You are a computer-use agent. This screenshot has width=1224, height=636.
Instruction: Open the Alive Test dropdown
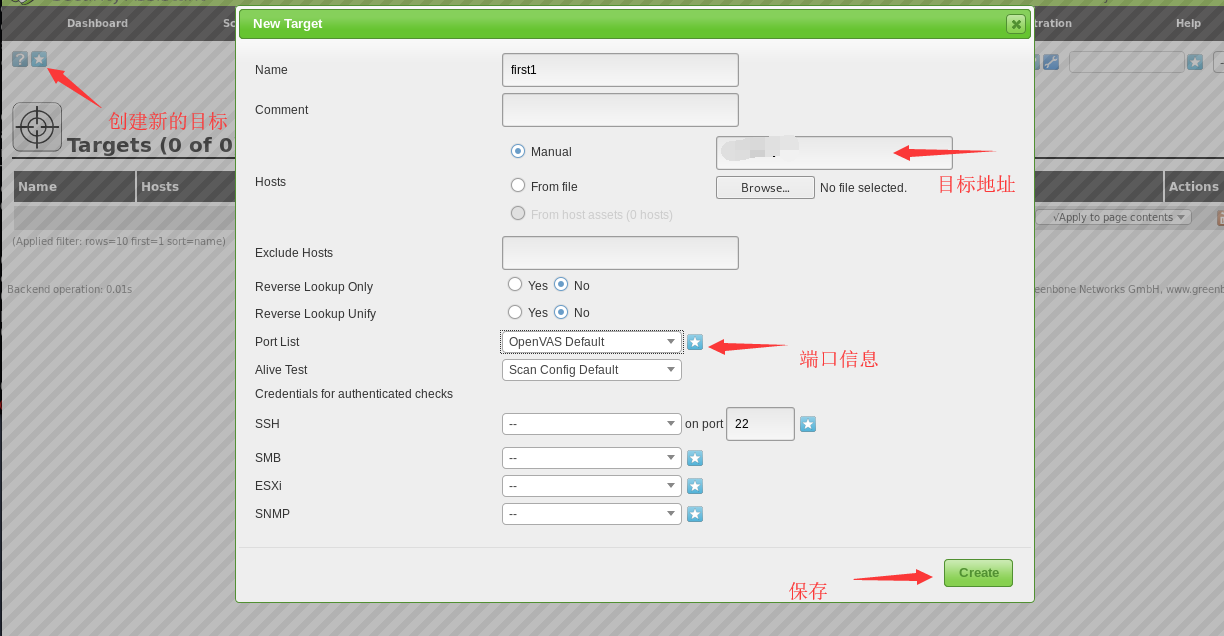click(592, 370)
